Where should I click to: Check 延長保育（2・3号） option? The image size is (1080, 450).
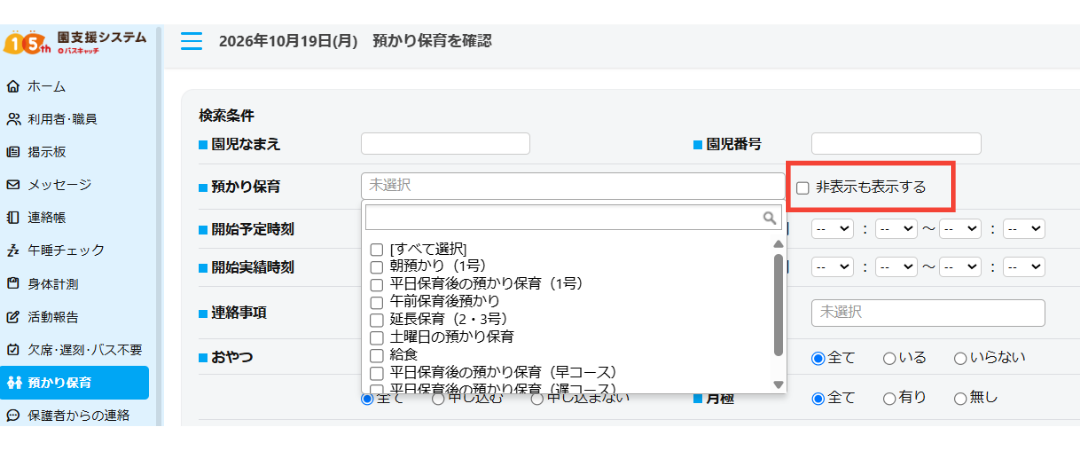[x=377, y=320]
